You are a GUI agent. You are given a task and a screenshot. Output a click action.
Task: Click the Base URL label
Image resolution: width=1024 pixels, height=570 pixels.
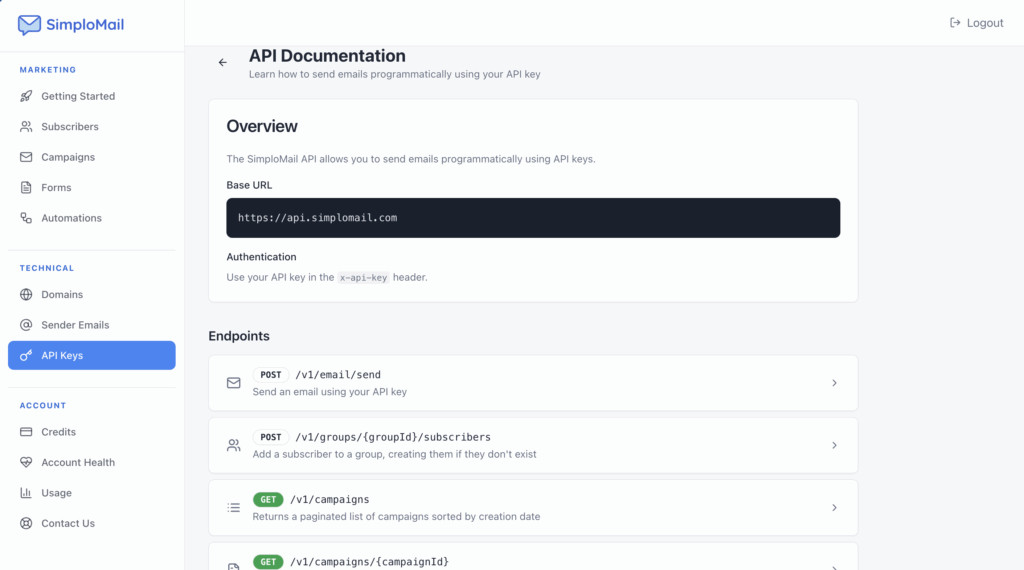[x=249, y=185]
